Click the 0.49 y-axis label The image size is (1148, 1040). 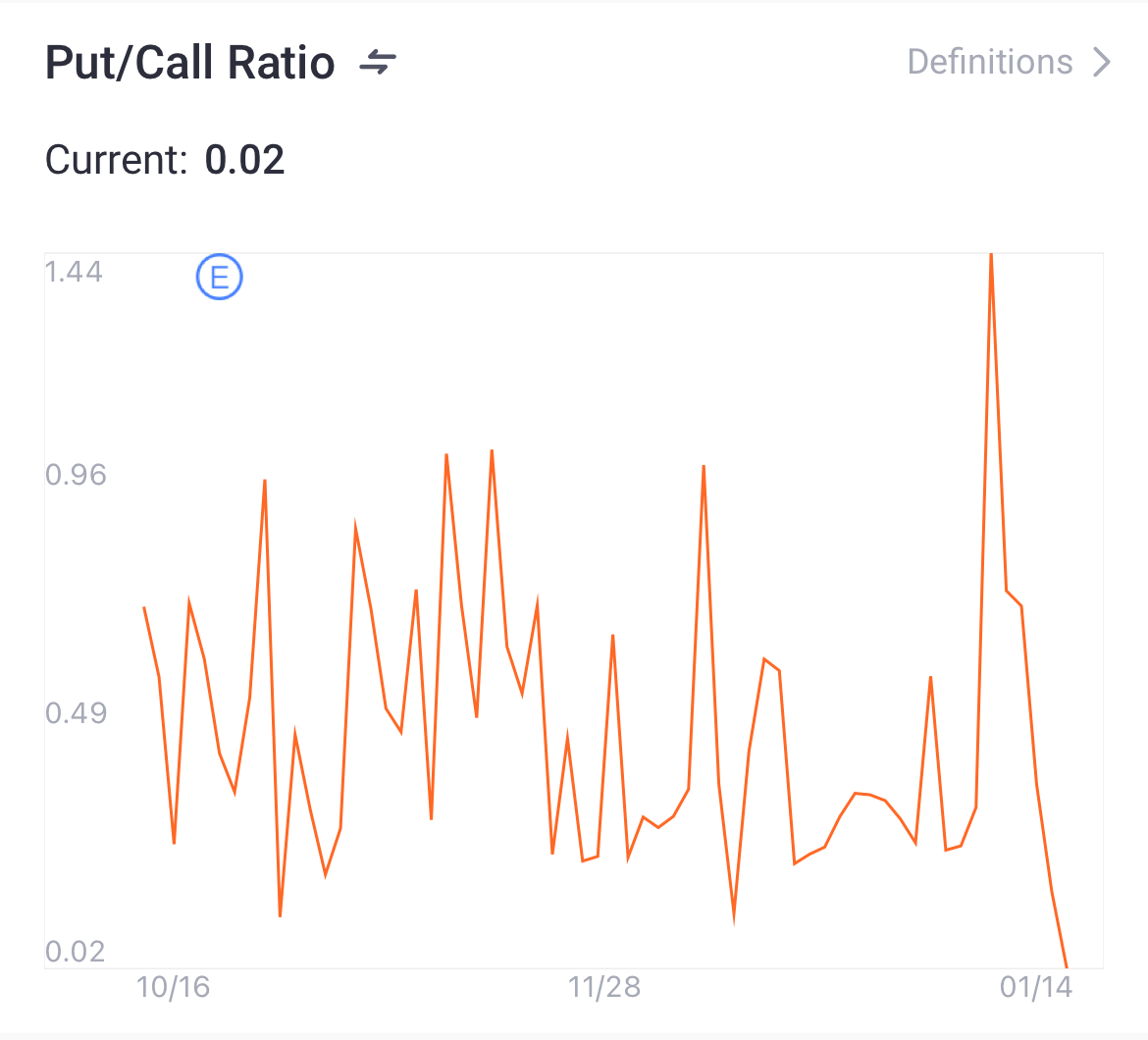(76, 712)
